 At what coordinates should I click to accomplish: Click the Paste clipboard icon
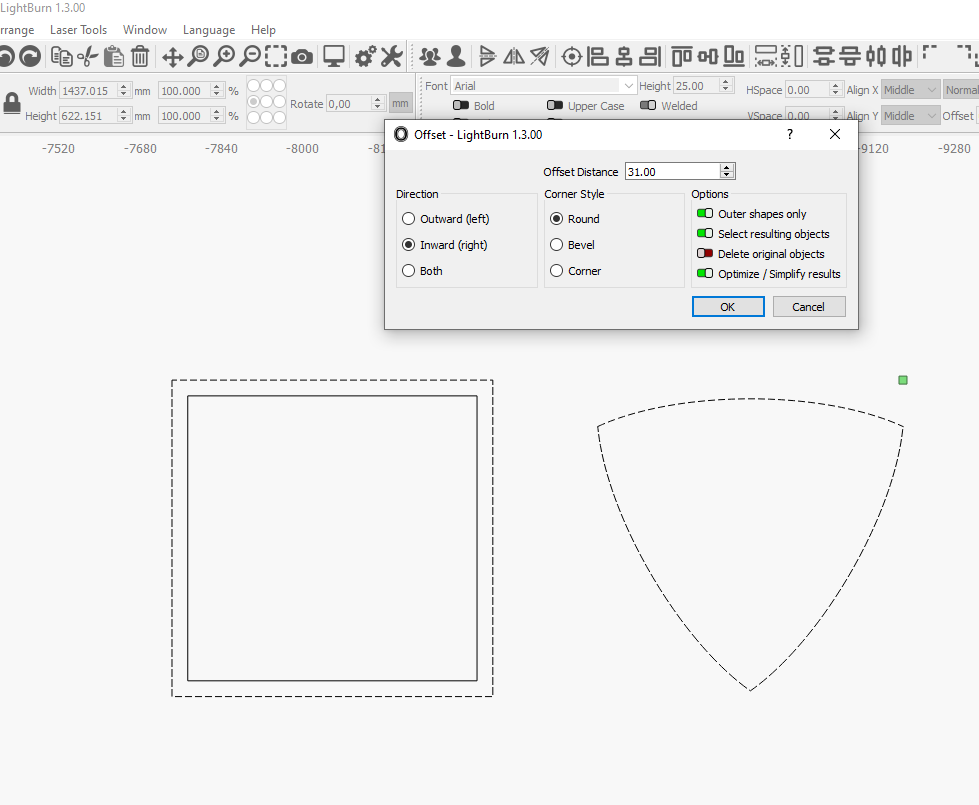click(x=114, y=57)
